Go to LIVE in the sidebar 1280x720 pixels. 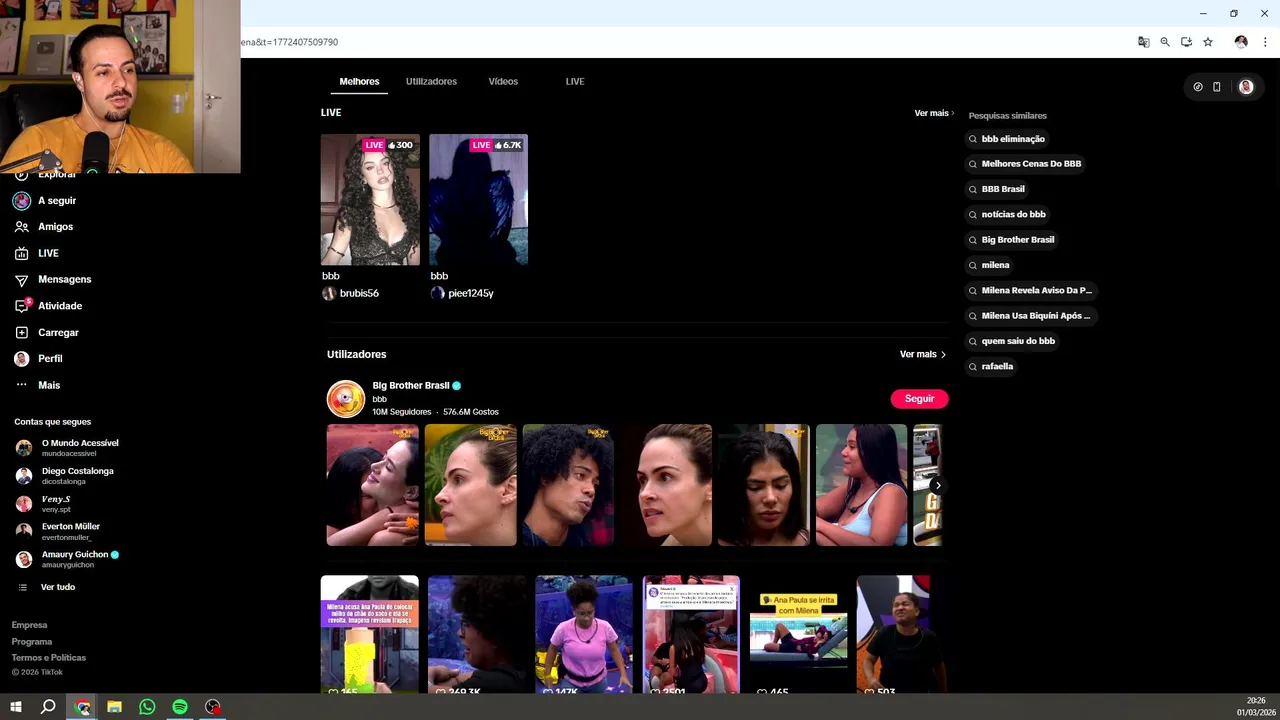coord(37,253)
